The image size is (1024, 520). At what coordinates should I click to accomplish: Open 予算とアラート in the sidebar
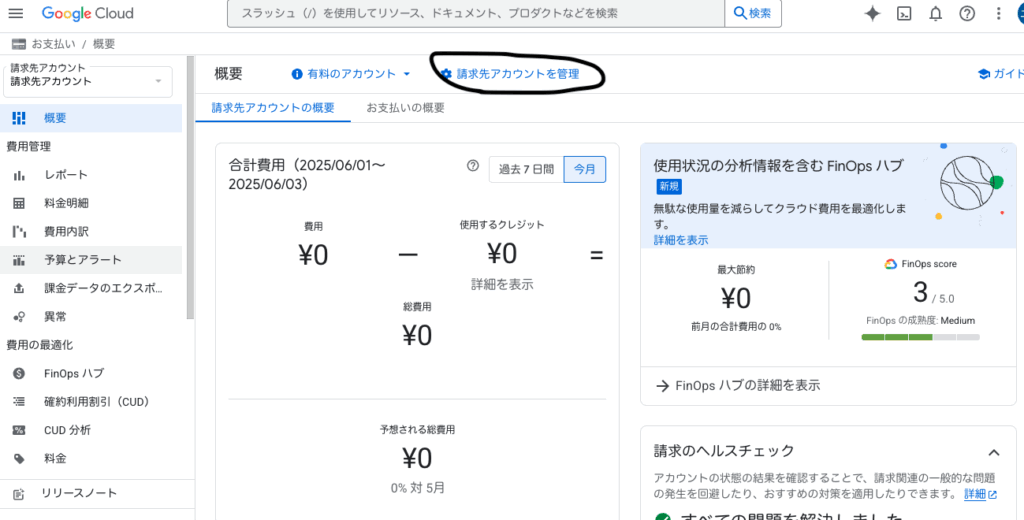(82, 260)
